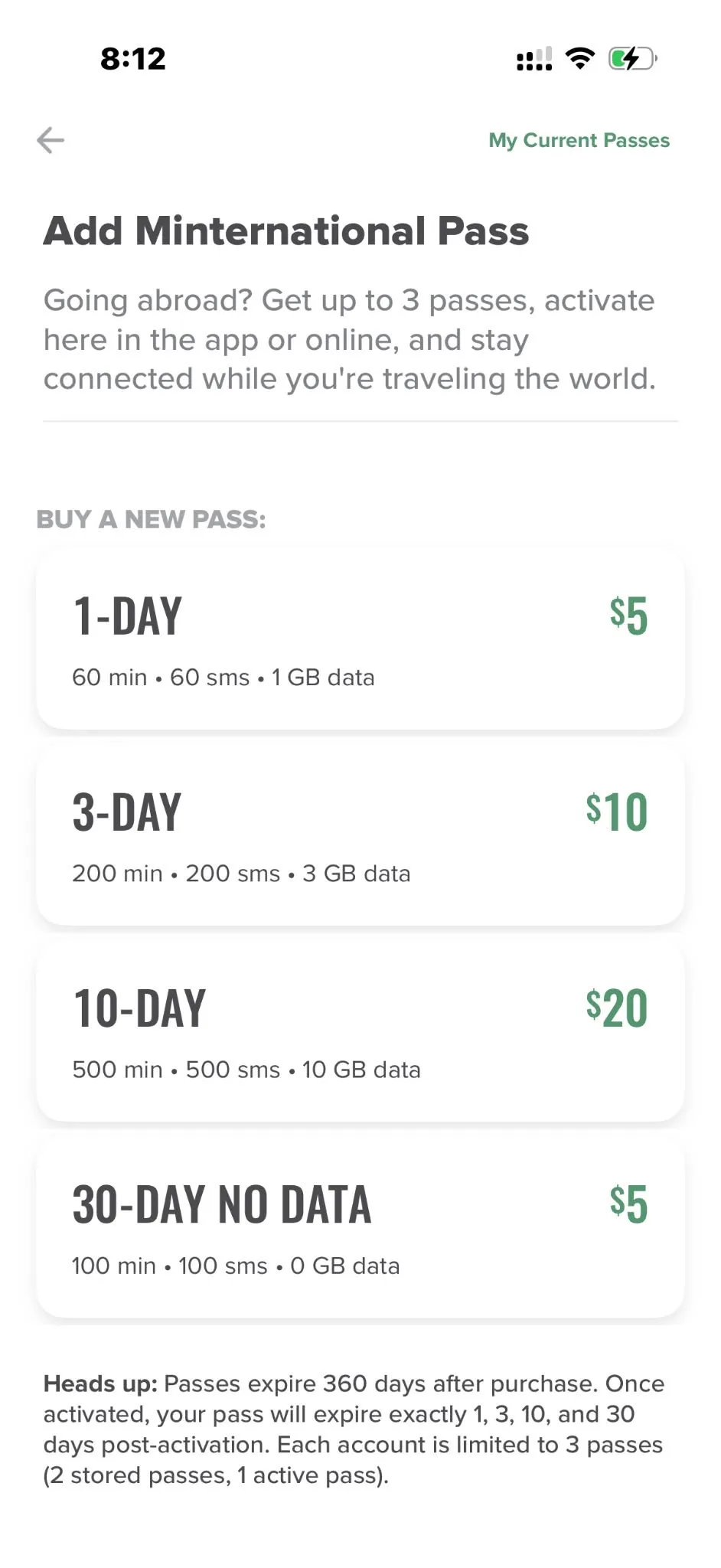The height and width of the screenshot is (1568, 721).
Task: Click the cellular signal bars icon
Action: 534,59
